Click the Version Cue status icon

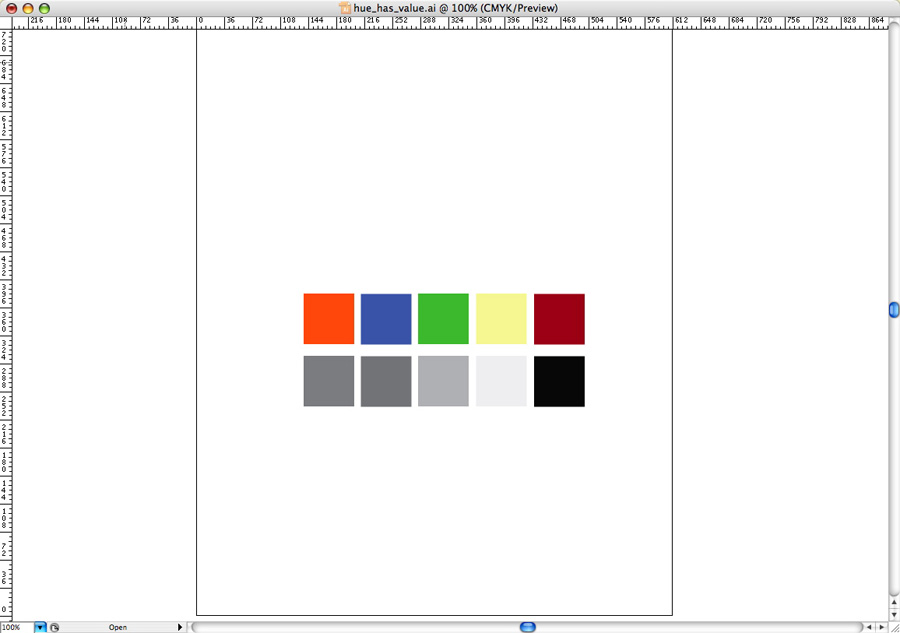[55, 627]
